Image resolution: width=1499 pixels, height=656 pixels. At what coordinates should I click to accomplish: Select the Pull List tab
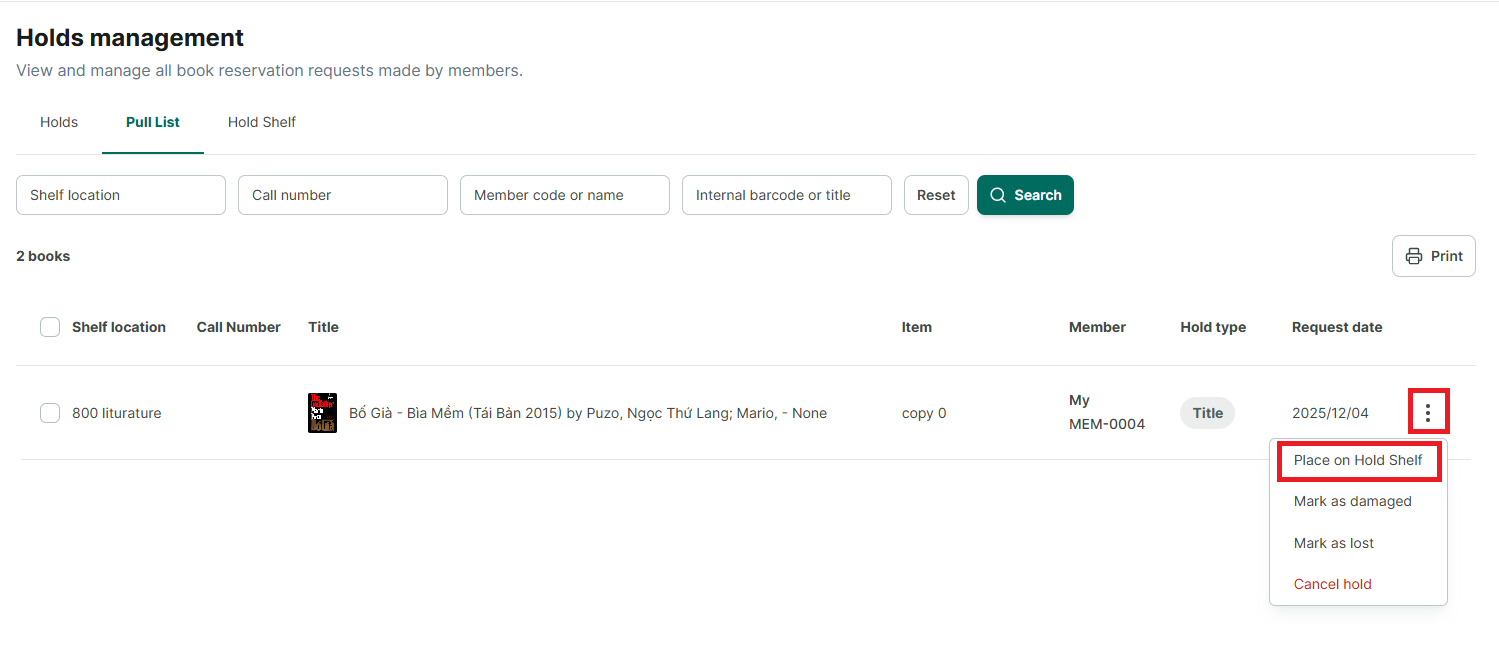pyautogui.click(x=153, y=122)
